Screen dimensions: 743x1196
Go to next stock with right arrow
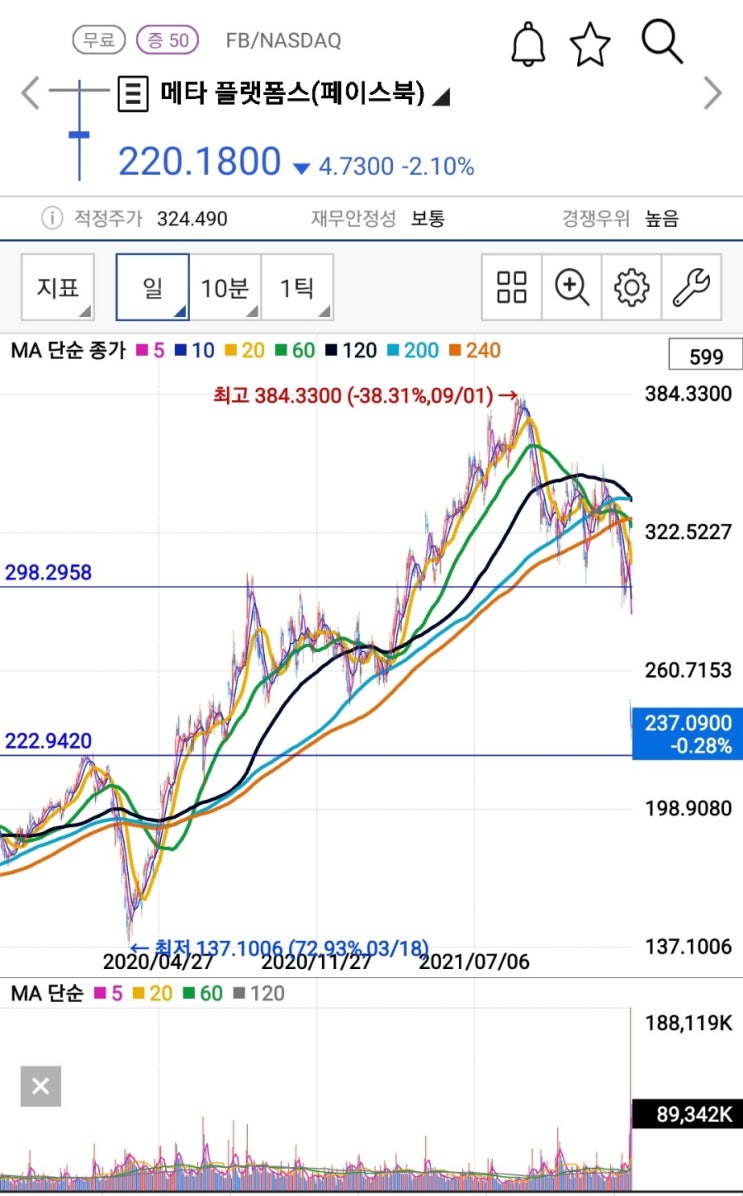point(712,93)
